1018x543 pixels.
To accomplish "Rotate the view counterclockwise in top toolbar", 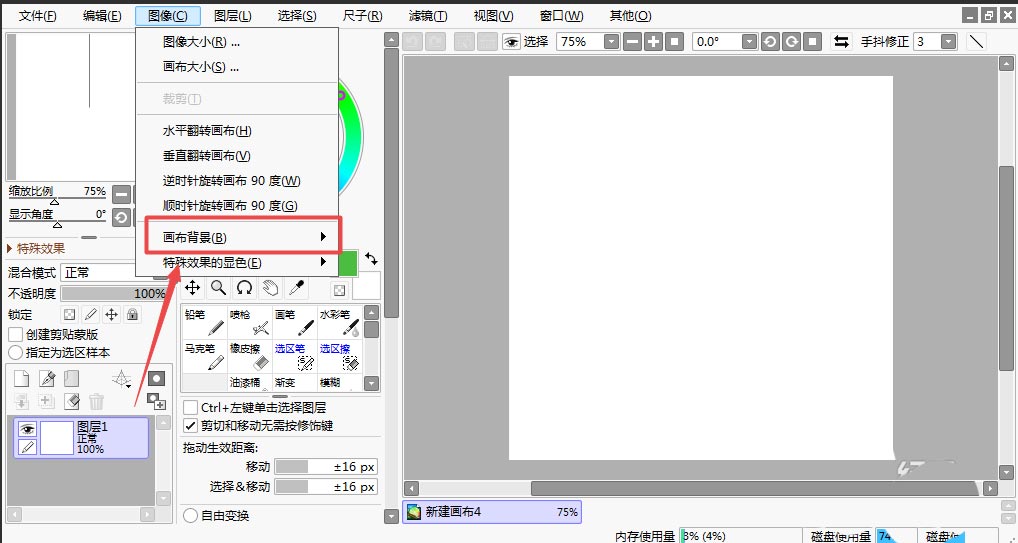I will click(770, 42).
